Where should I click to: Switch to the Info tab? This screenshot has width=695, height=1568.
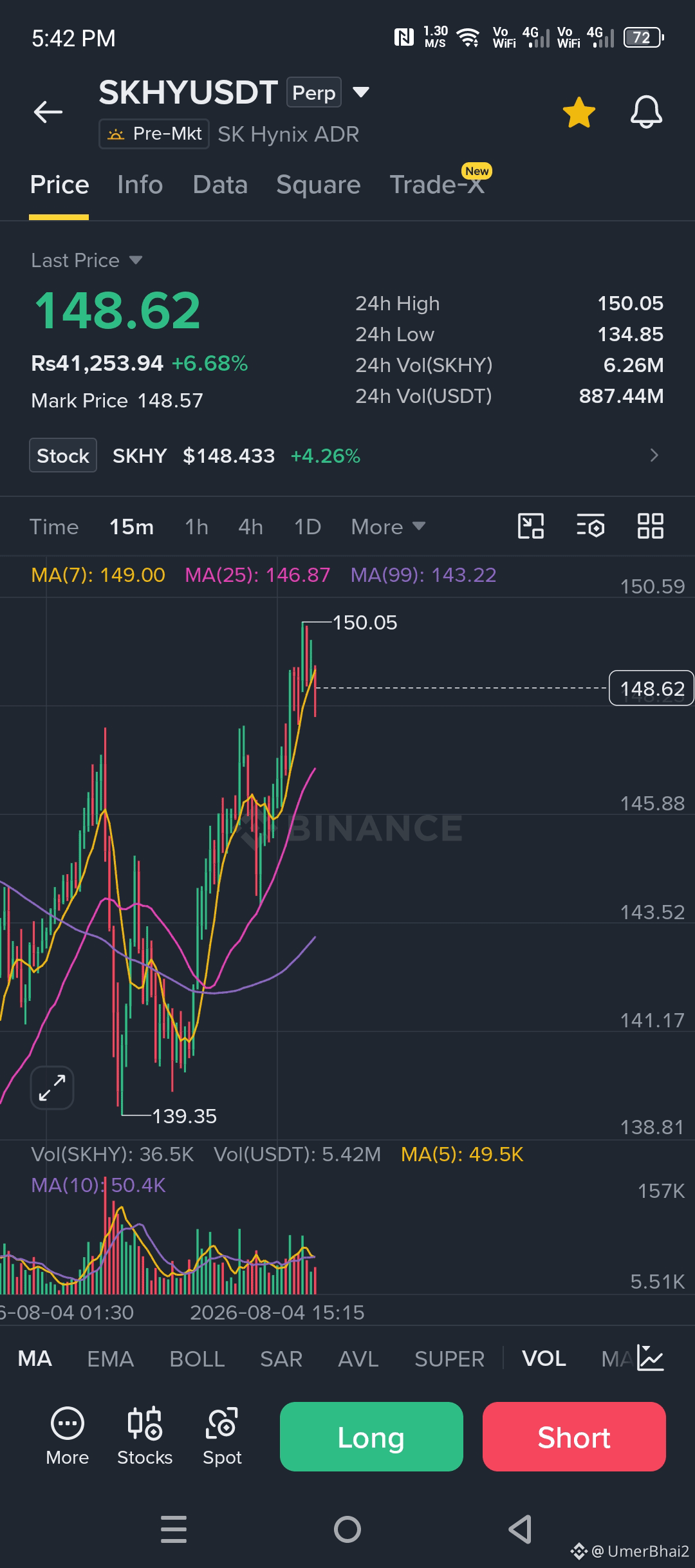(x=140, y=185)
